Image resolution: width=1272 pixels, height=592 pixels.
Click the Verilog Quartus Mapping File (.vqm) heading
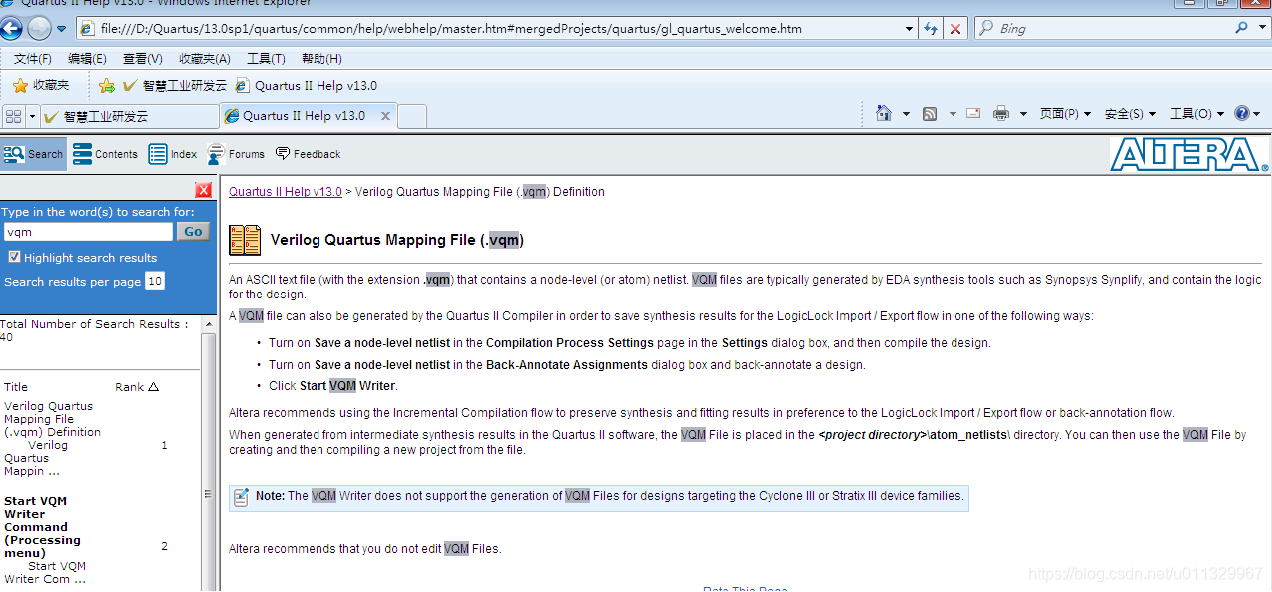click(x=397, y=240)
